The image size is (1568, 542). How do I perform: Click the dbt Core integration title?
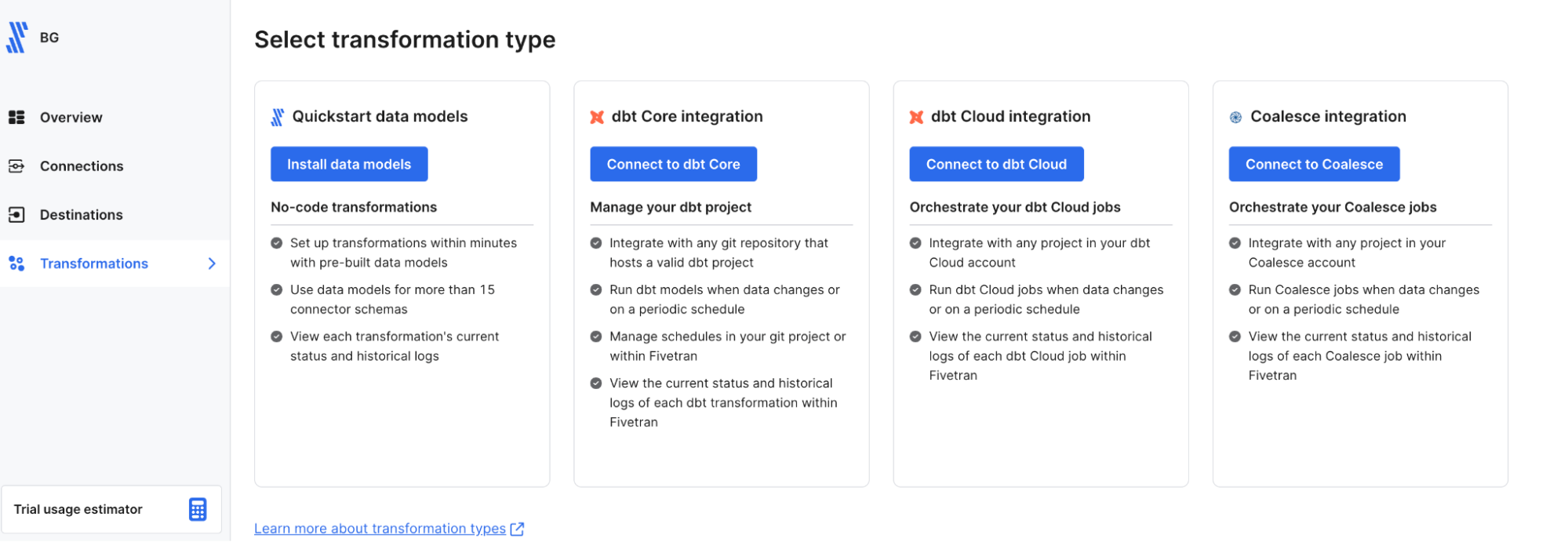point(687,117)
